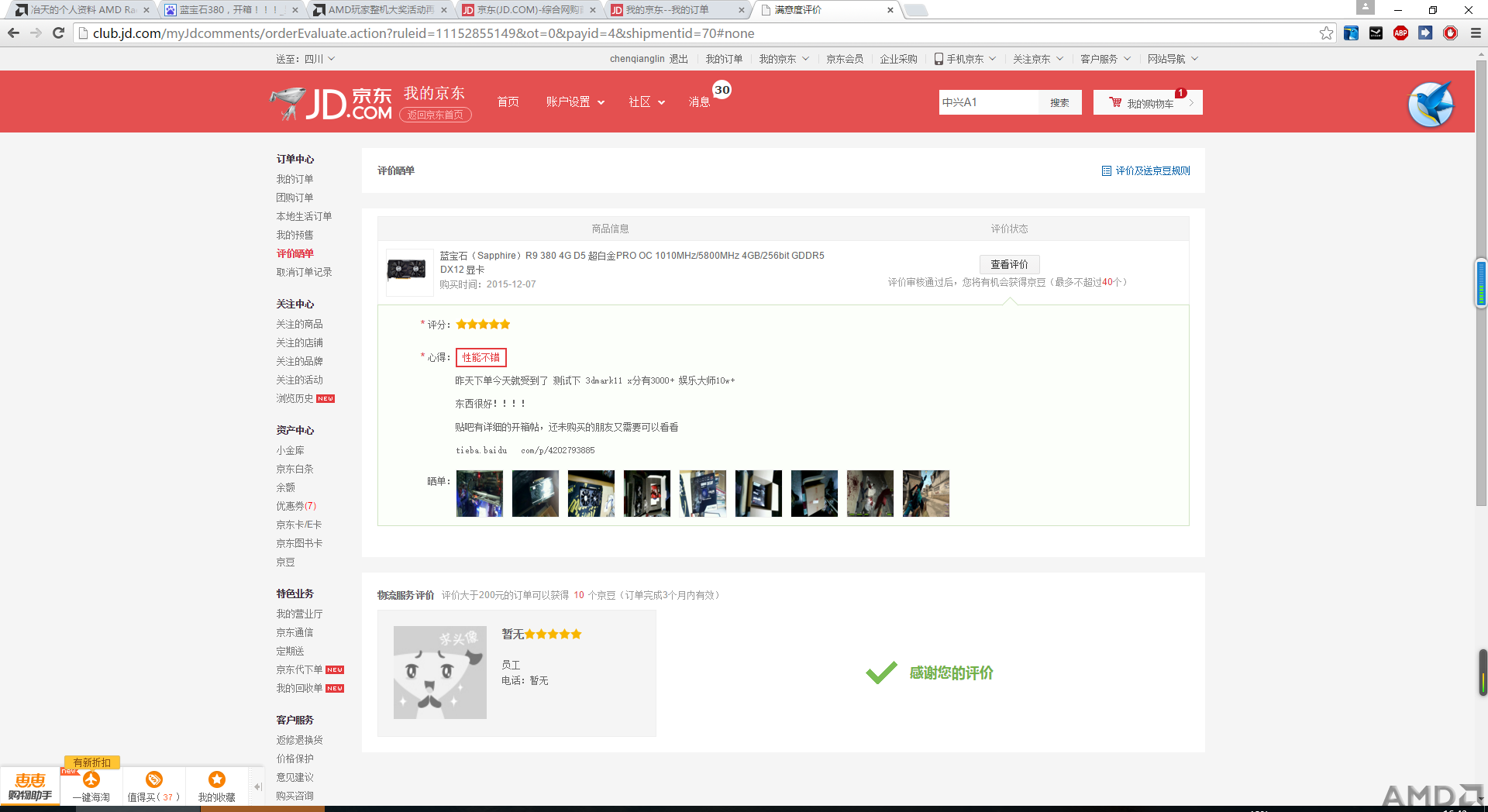Open the message count badge 30
Image resolution: width=1488 pixels, height=812 pixels.
click(722, 90)
